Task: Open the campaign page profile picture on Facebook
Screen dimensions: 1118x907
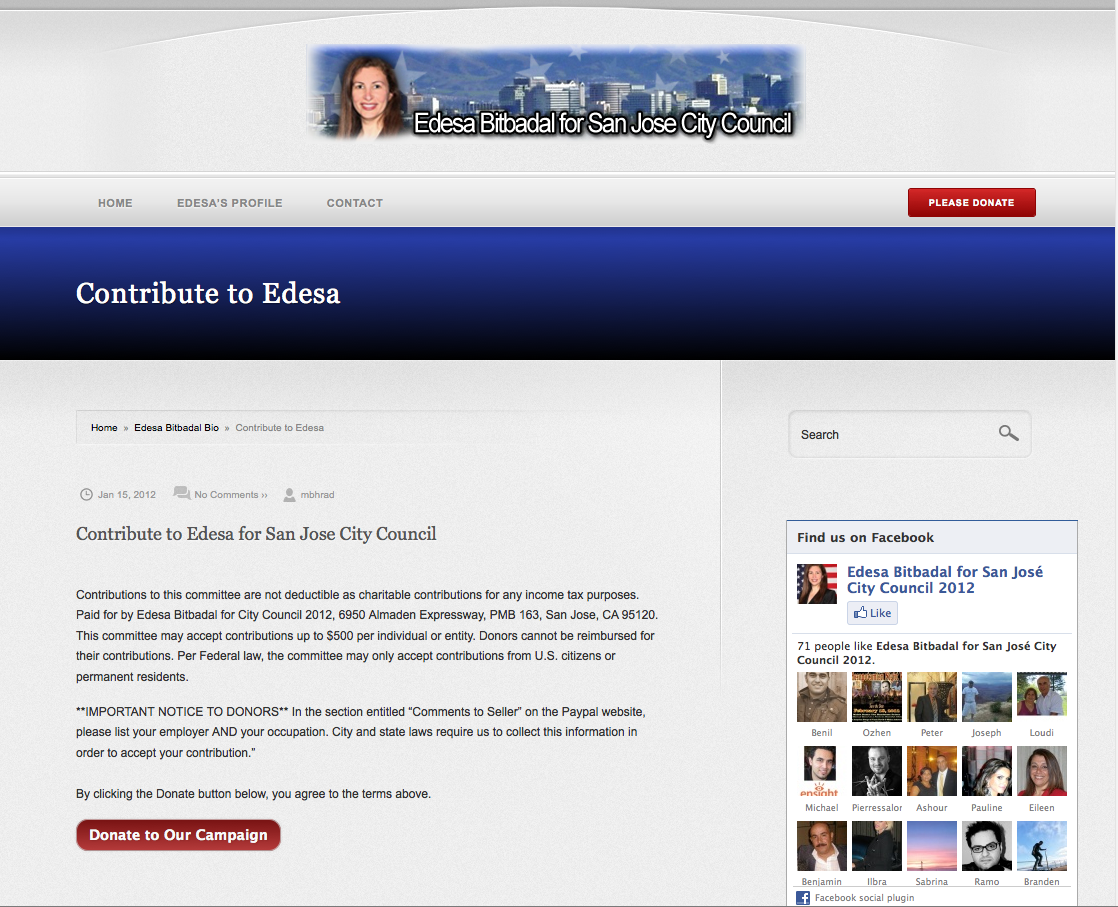Action: pos(817,584)
